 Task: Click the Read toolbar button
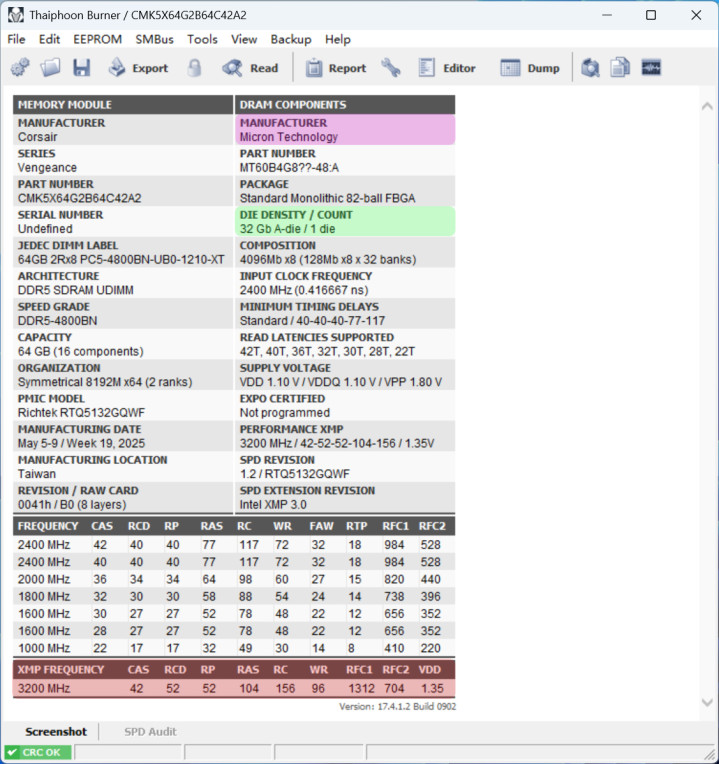[x=250, y=68]
